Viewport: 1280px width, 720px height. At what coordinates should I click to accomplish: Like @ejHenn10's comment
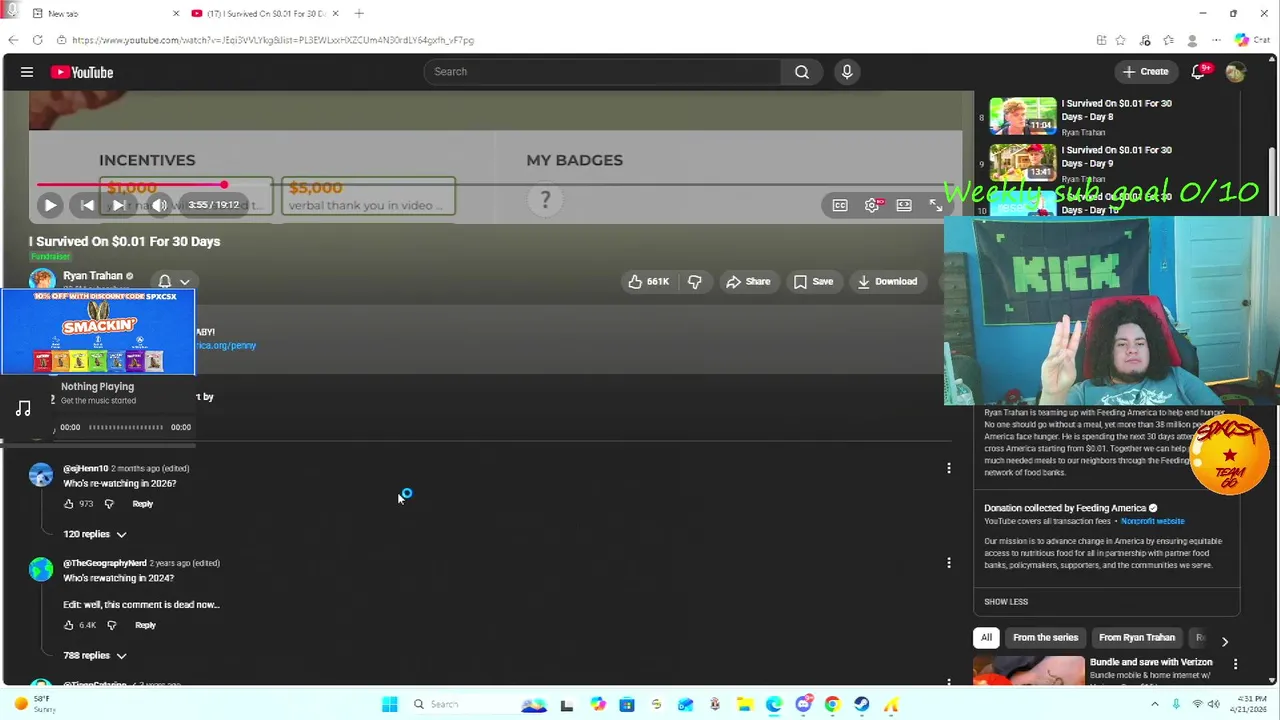(69, 504)
